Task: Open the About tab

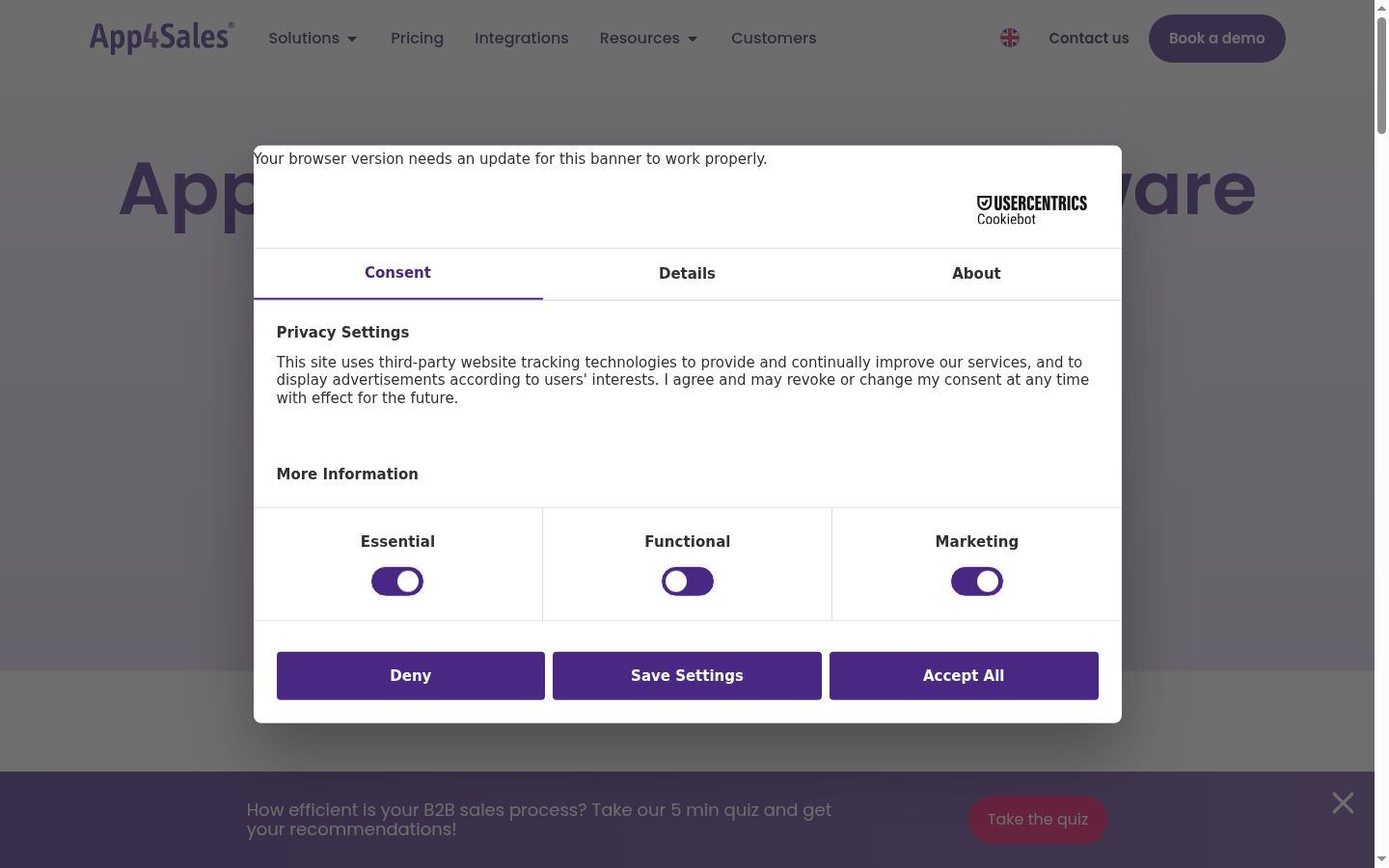Action: [x=976, y=274]
